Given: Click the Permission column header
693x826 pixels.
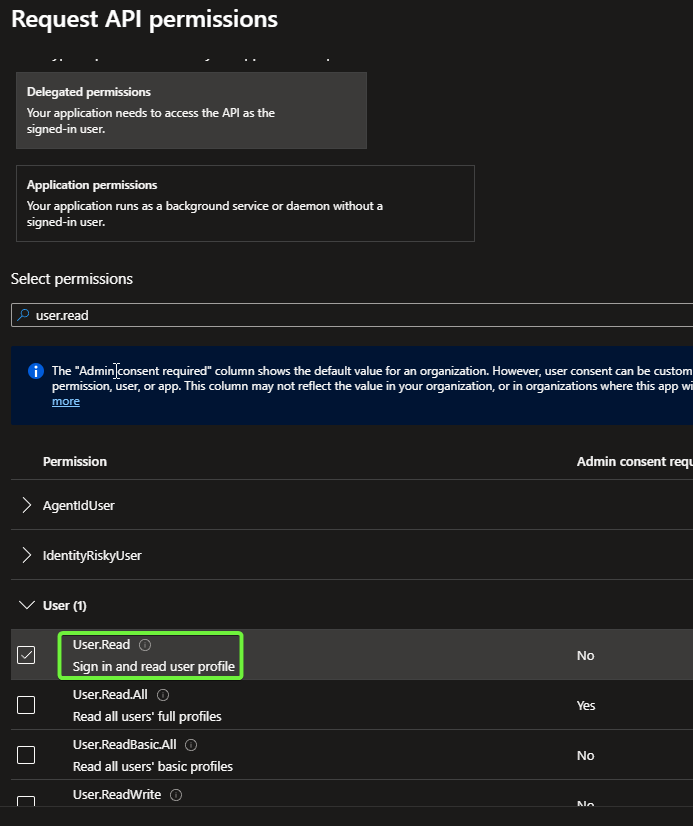Looking at the screenshot, I should pyautogui.click(x=75, y=461).
